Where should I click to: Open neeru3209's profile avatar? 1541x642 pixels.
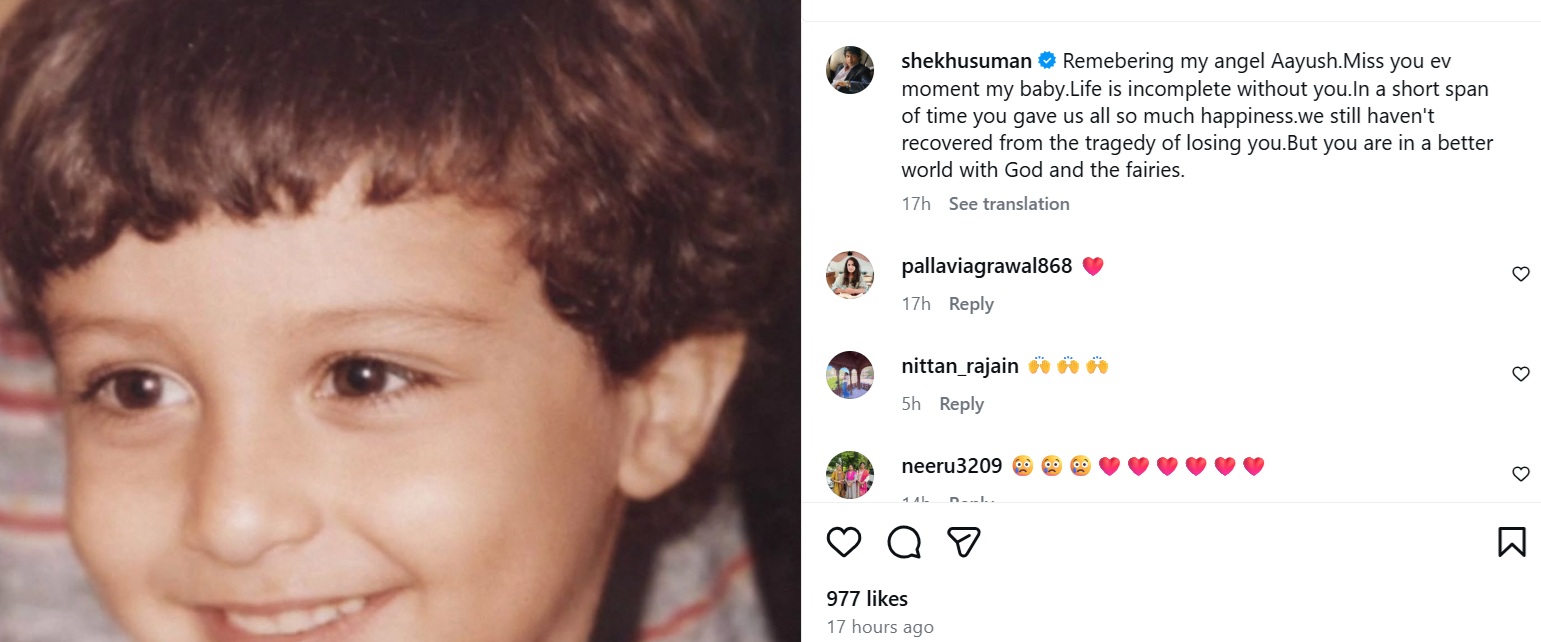[850, 475]
